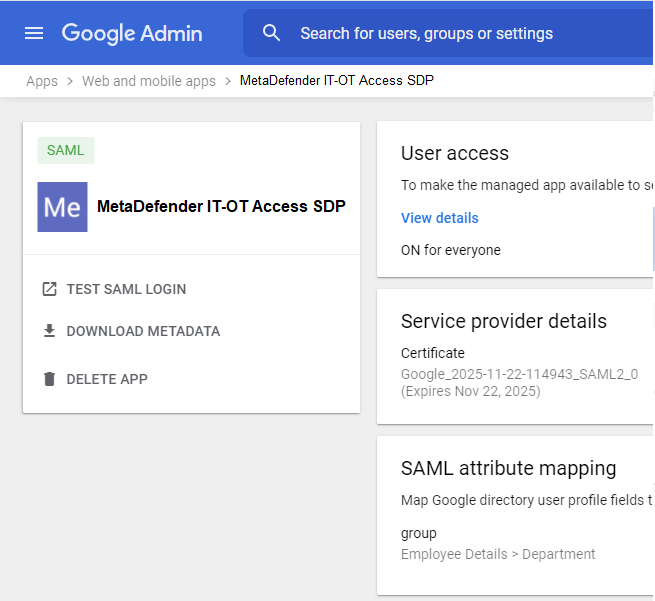
Task: Click the Google Admin logo
Action: 132,33
